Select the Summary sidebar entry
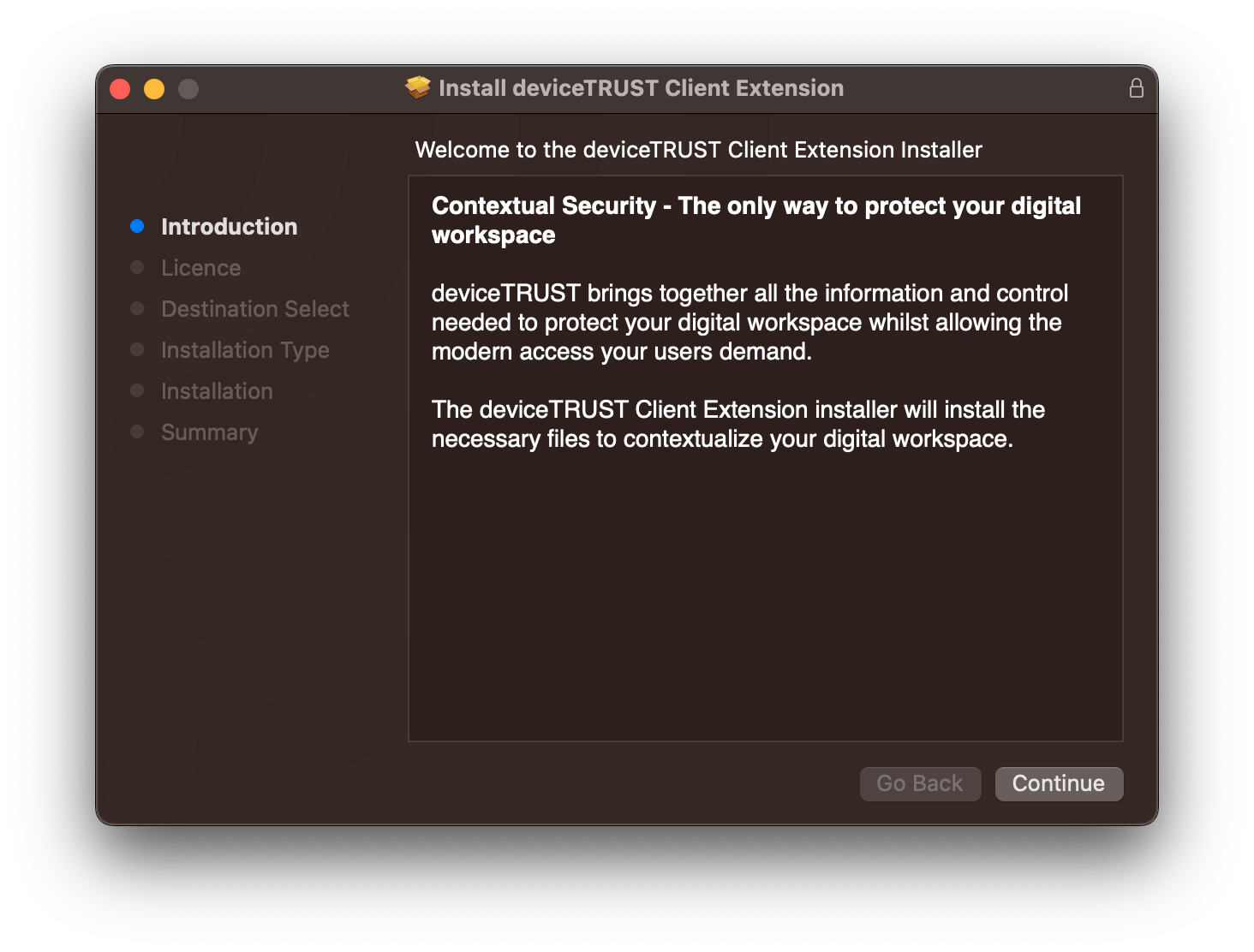The image size is (1254, 952). click(x=208, y=431)
